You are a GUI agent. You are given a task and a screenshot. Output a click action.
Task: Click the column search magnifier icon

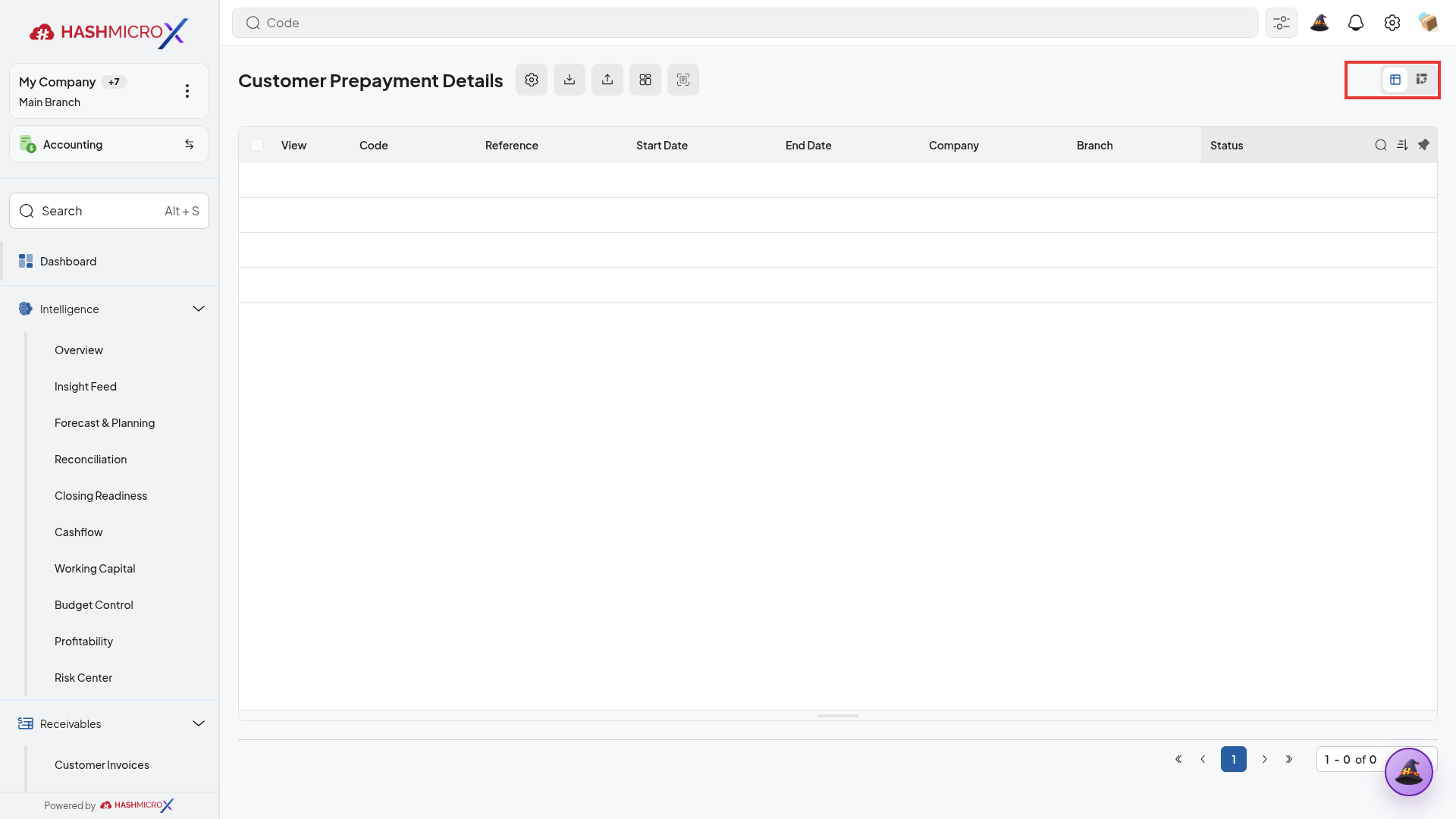pos(1381,145)
